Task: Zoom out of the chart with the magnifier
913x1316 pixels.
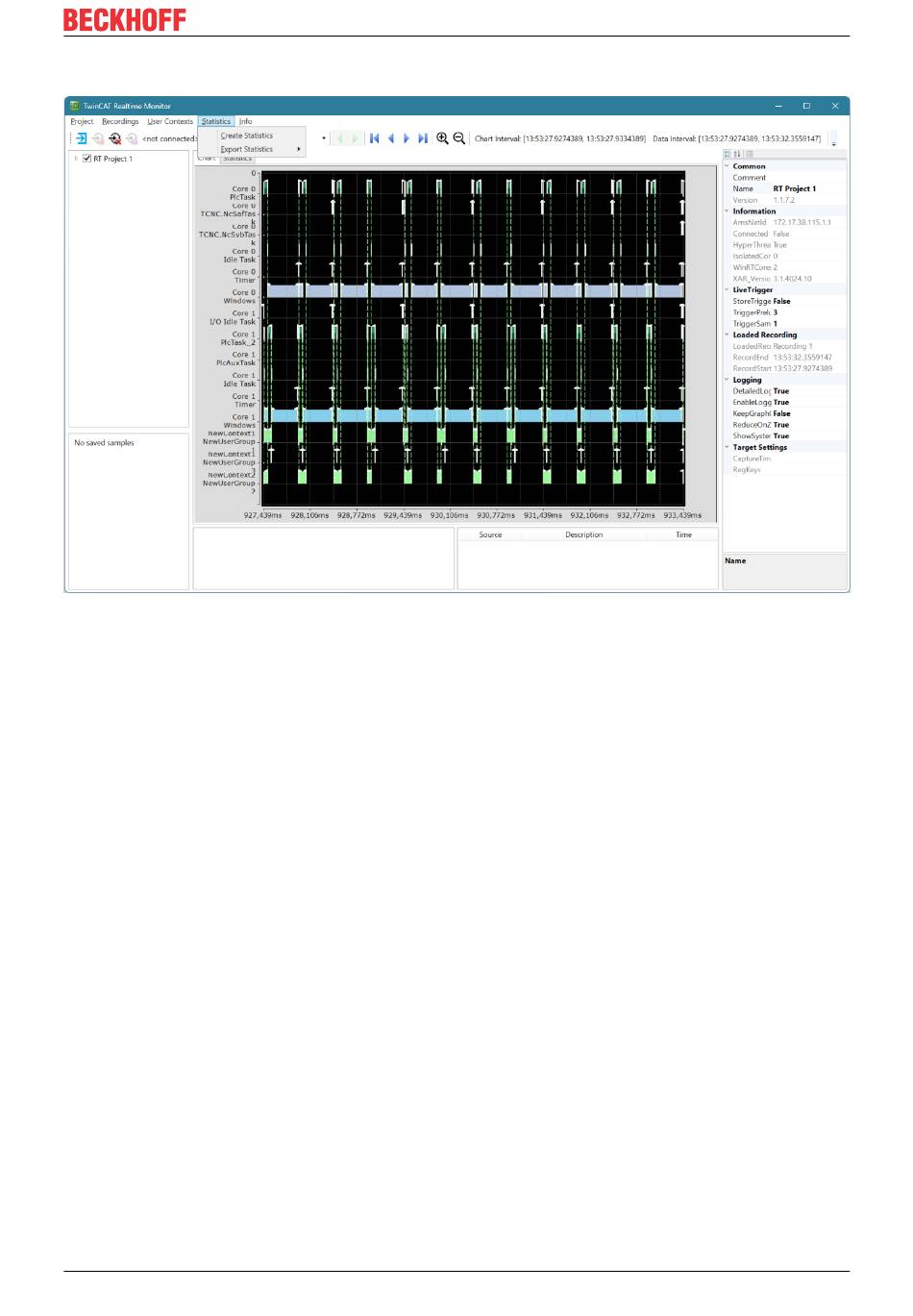Action: tap(459, 138)
